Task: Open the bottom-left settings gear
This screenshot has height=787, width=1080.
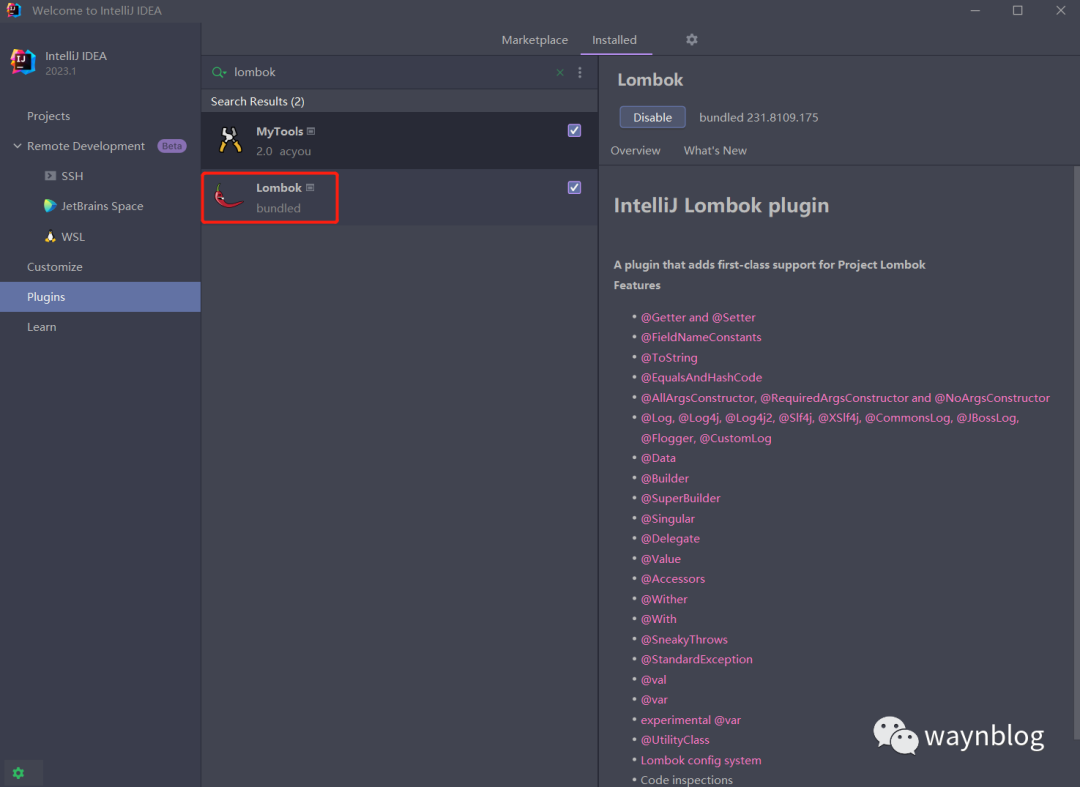Action: pyautogui.click(x=19, y=773)
